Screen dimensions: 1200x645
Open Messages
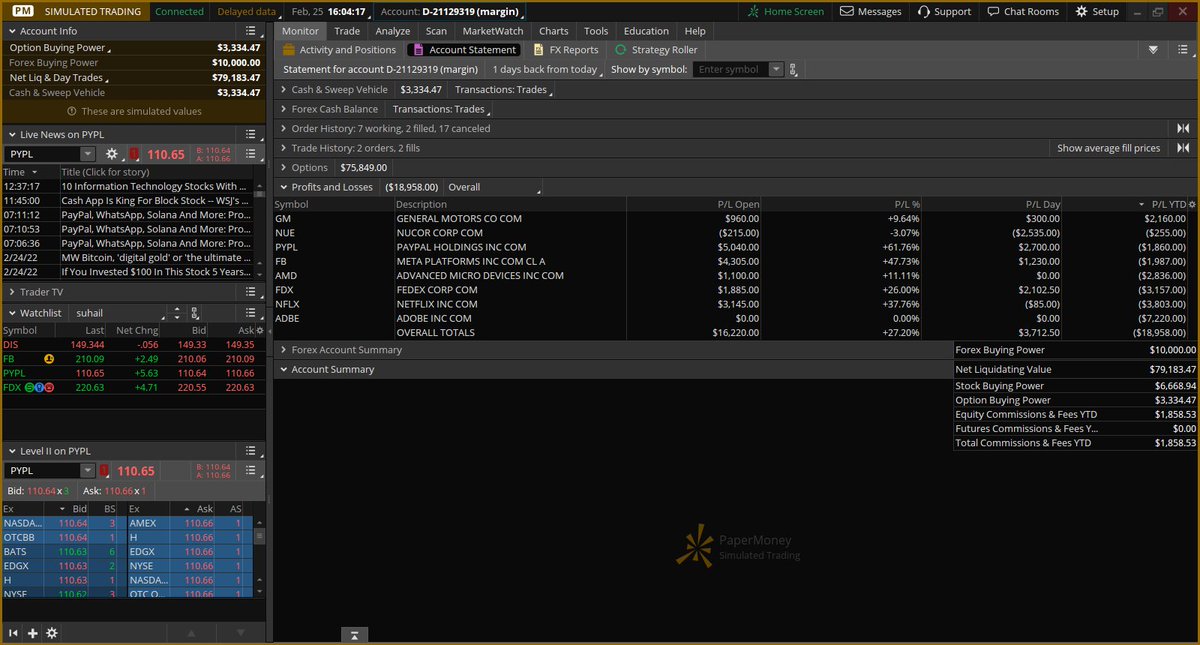871,11
